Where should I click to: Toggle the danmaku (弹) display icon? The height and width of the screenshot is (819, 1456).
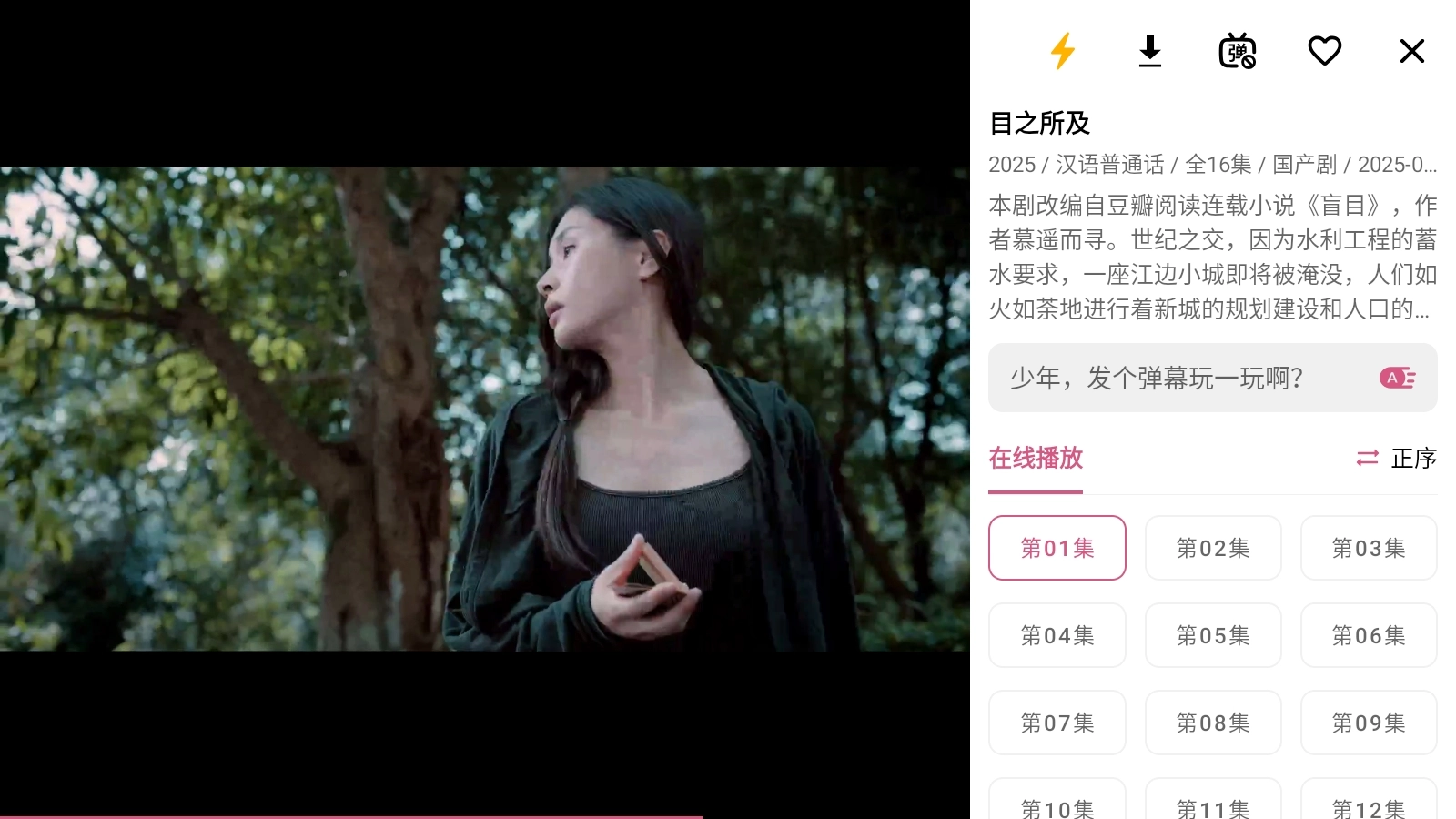point(1238,51)
